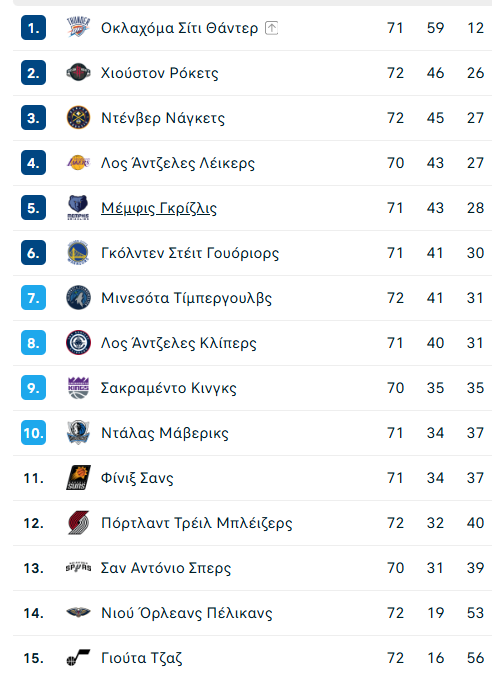This screenshot has width=492, height=677.
Task: Click the rank 1 position badge
Action: click(34, 28)
